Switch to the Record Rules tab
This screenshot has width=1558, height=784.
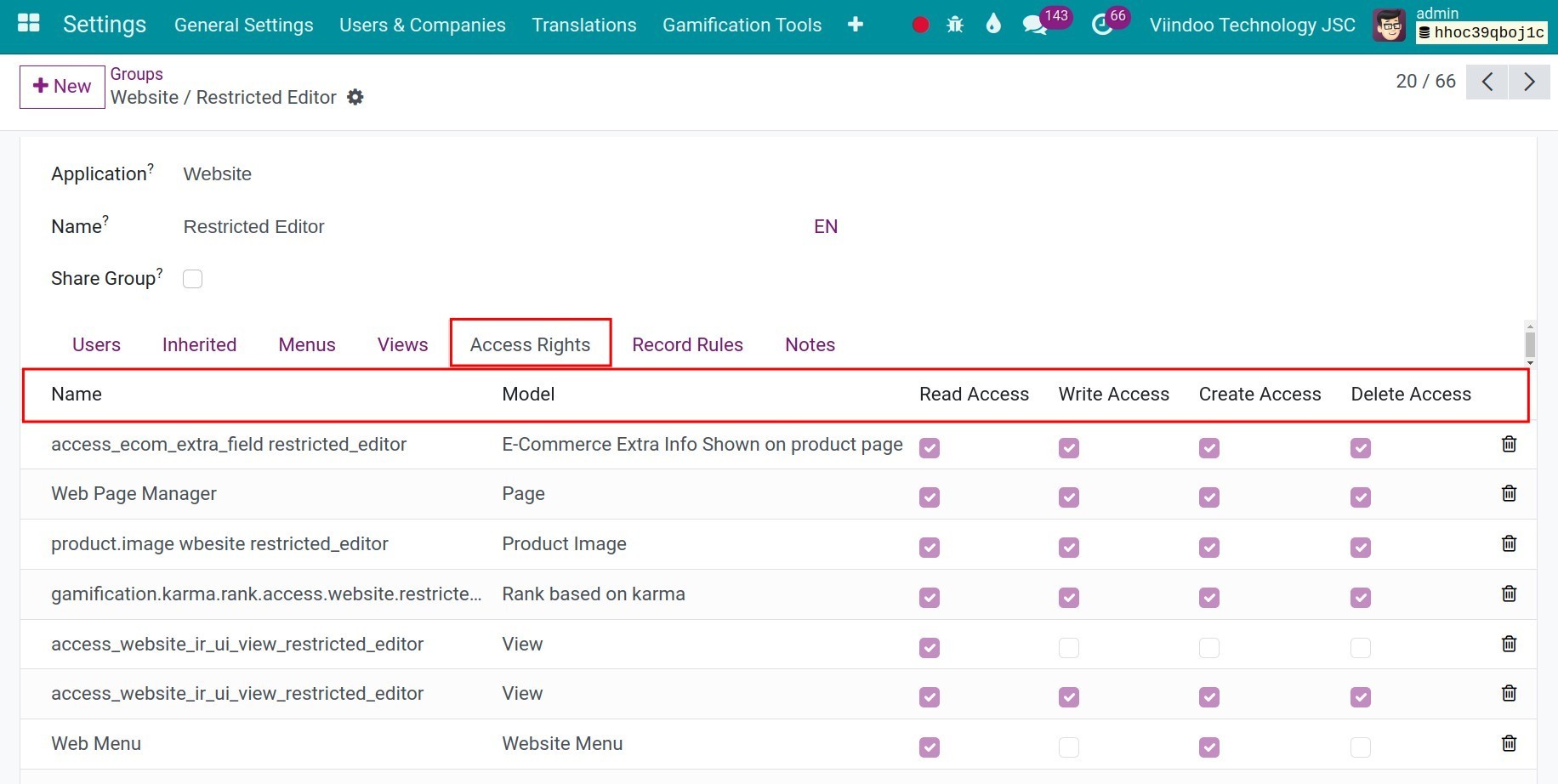click(x=688, y=344)
